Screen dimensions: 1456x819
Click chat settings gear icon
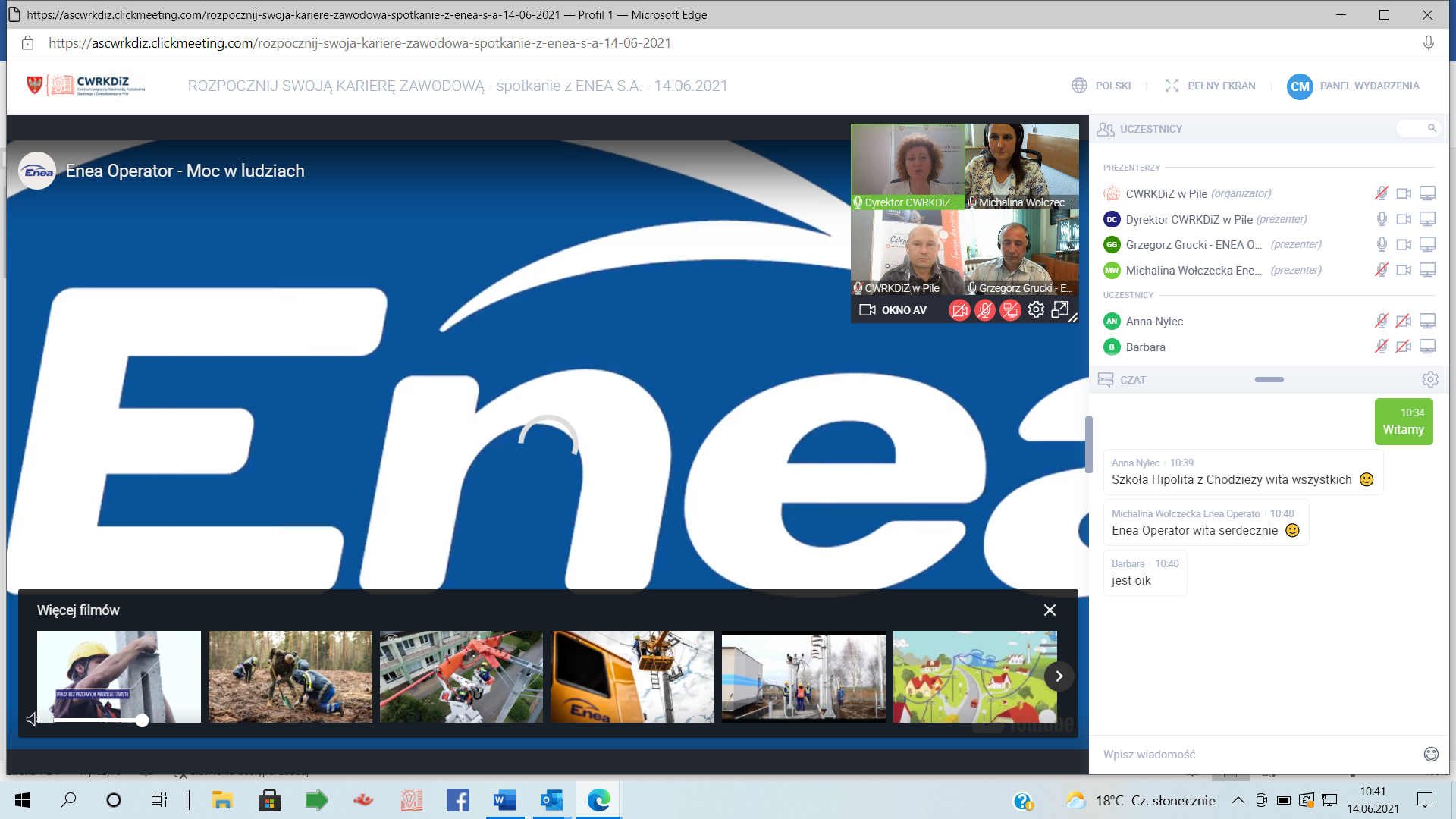point(1429,379)
